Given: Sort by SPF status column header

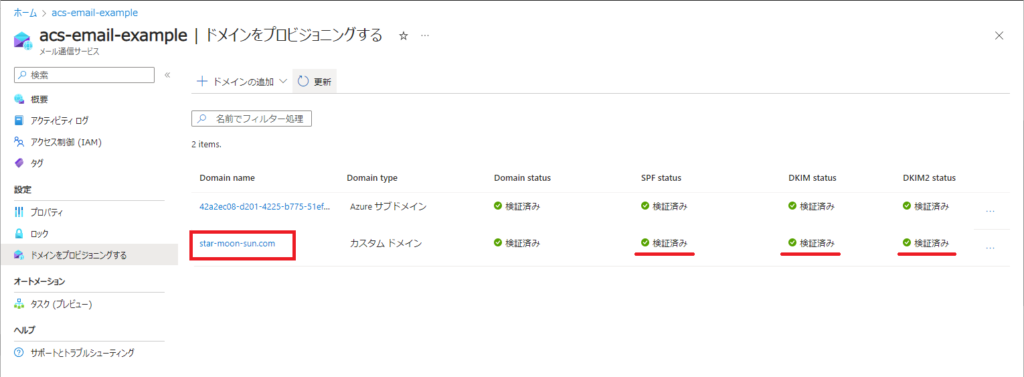Looking at the screenshot, I should [662, 178].
